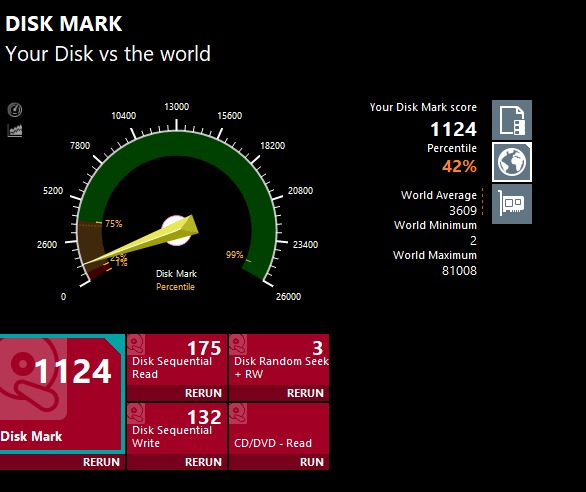Rerun the Disk Sequential Write test
The height and width of the screenshot is (492, 586).
coord(203,462)
